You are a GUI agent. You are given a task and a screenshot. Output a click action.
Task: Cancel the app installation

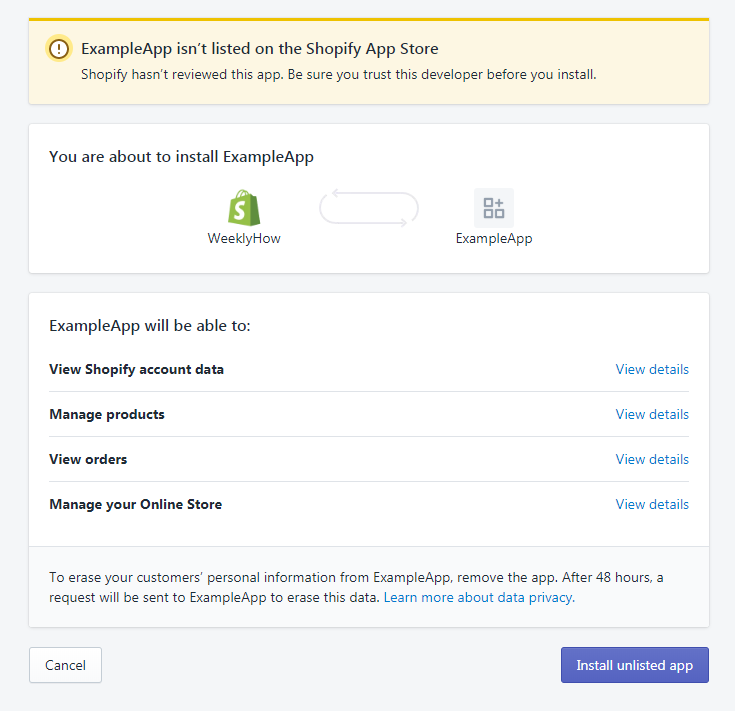pos(65,665)
